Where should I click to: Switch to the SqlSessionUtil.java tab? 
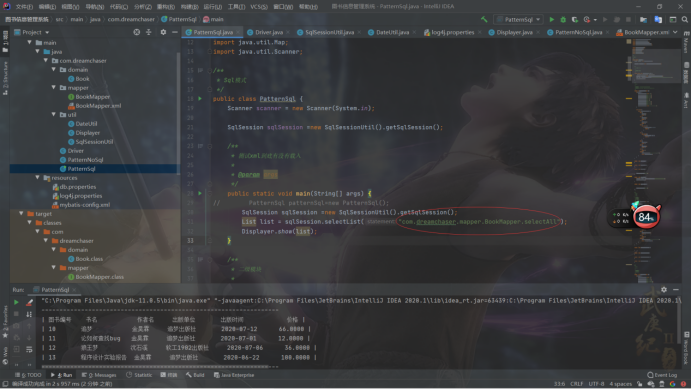(329, 32)
